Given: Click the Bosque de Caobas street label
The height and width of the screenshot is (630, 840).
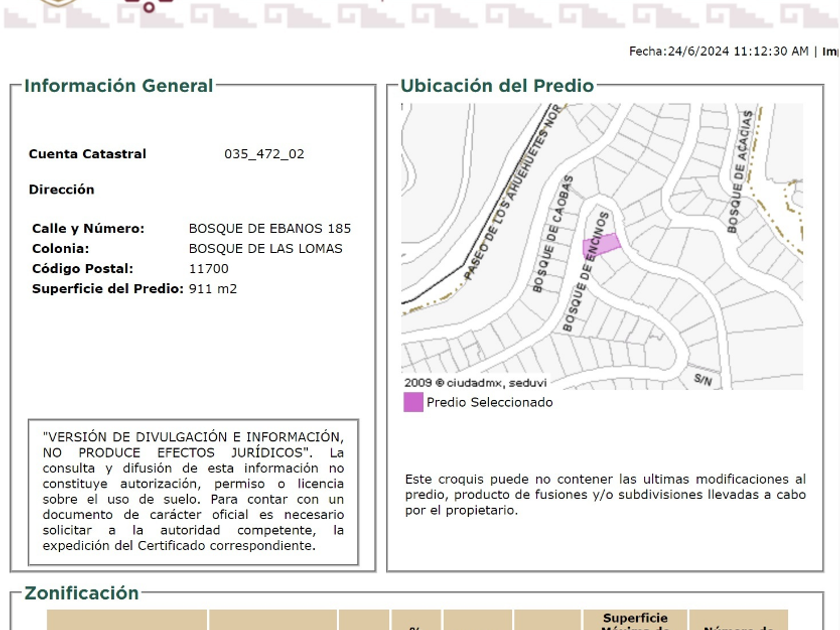Looking at the screenshot, I should [x=552, y=235].
